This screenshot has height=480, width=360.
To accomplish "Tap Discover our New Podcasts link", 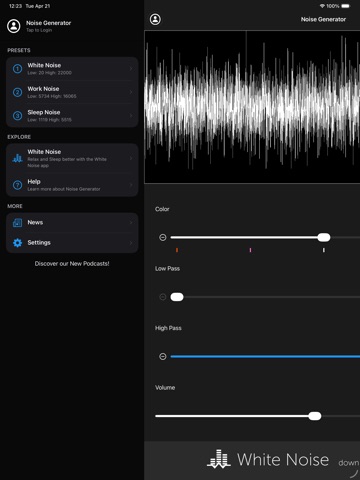I will pyautogui.click(x=72, y=264).
